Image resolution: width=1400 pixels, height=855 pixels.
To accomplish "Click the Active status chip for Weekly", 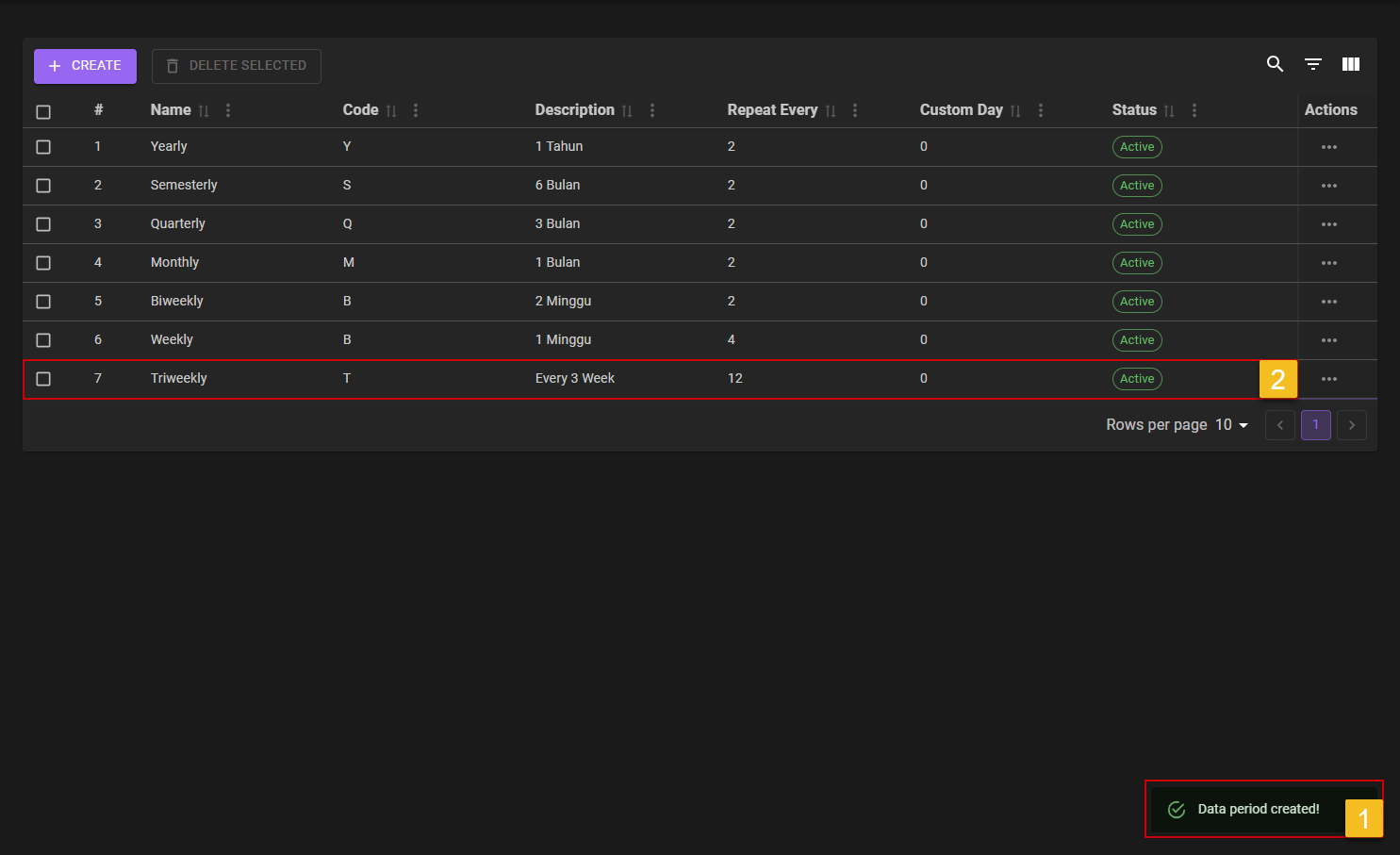I will (x=1137, y=340).
